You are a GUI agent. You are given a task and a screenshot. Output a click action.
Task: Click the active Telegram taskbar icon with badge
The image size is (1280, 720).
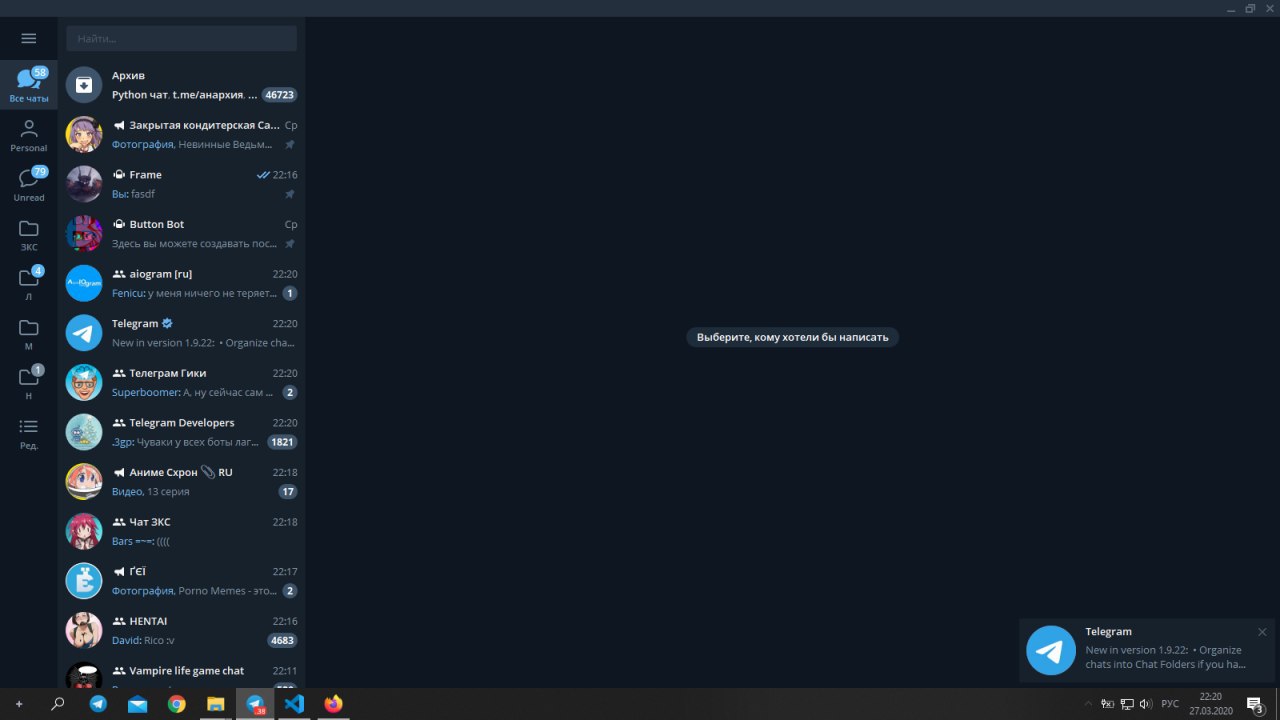tap(255, 704)
